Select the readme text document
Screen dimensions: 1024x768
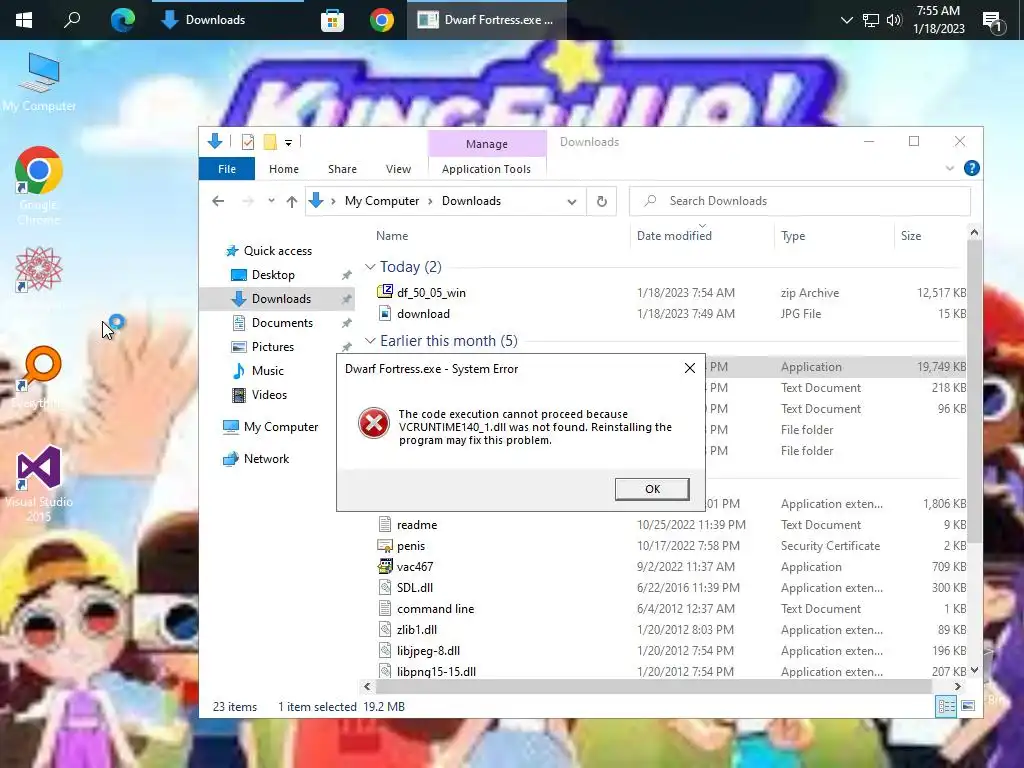417,524
